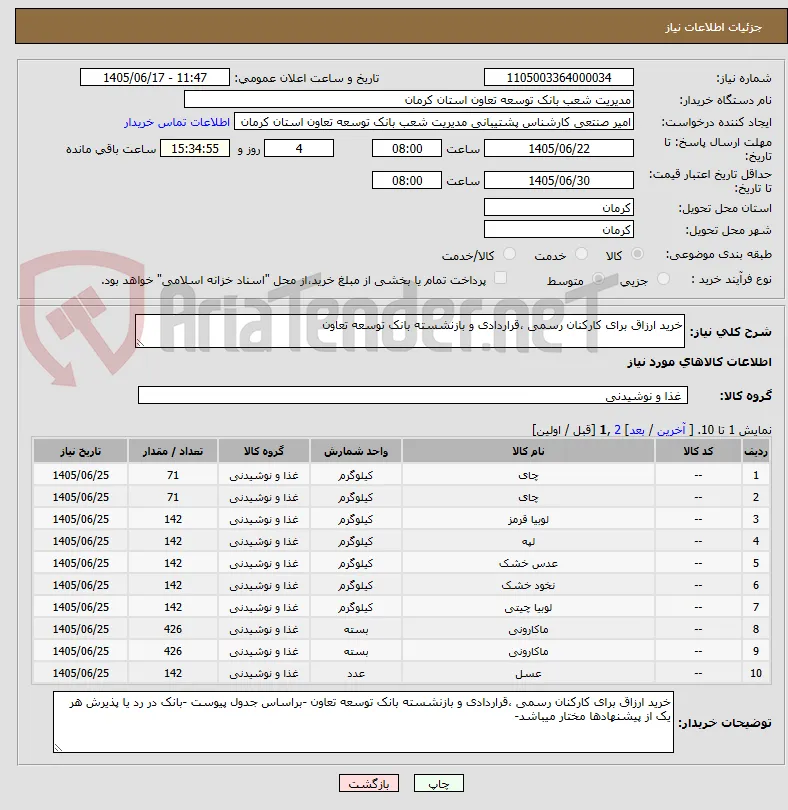Select the کالا/خدمت radio button
The height and width of the screenshot is (810, 788).
coord(509,254)
